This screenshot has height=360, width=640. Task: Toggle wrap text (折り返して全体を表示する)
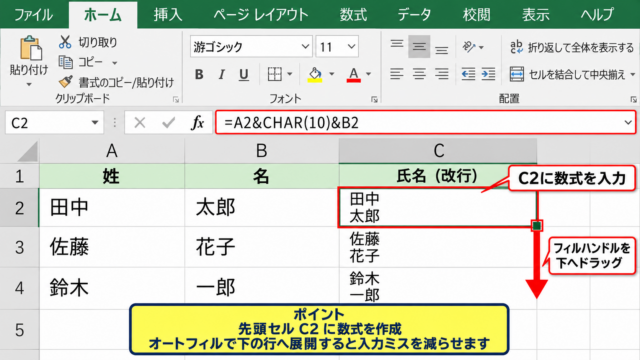point(572,47)
